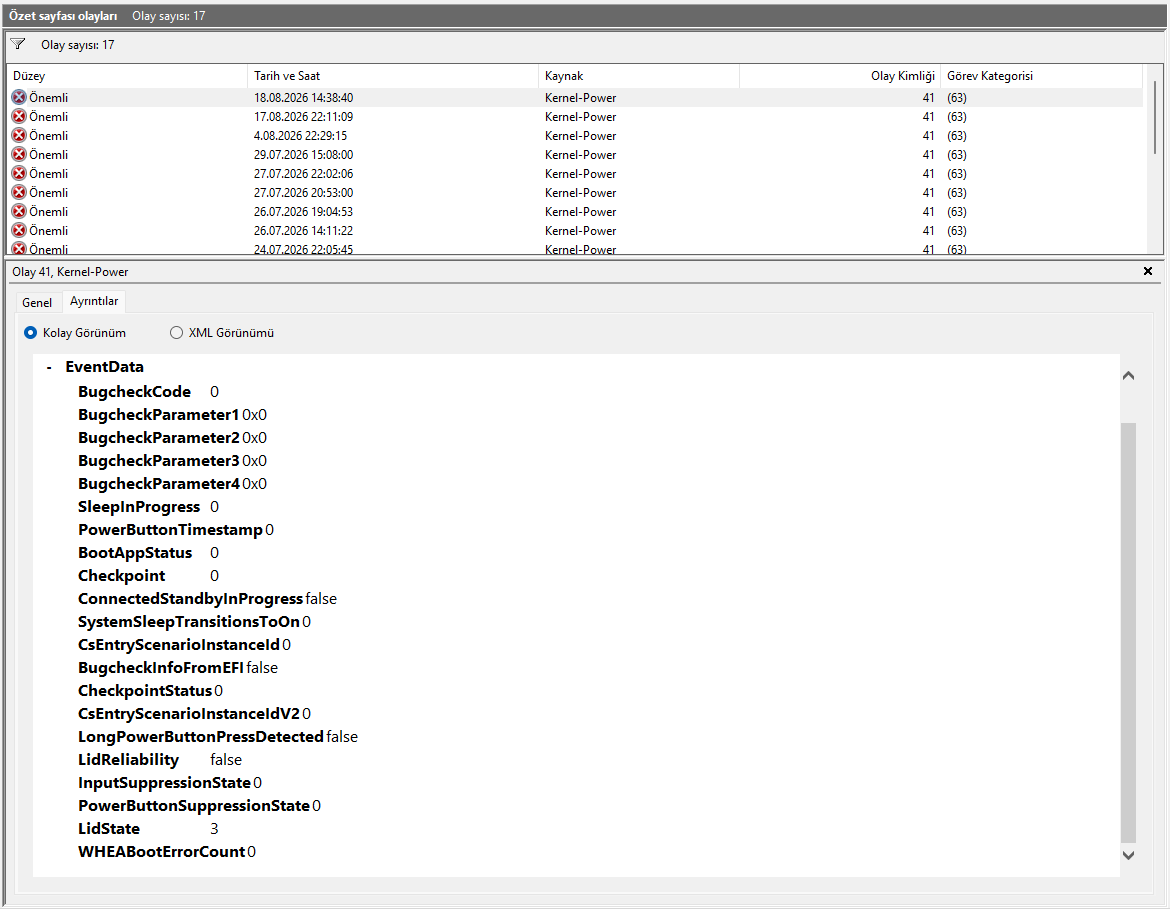Image resolution: width=1170 pixels, height=909 pixels.
Task: Select the event dated 4.08.2026 22:29:15
Action: (575, 135)
